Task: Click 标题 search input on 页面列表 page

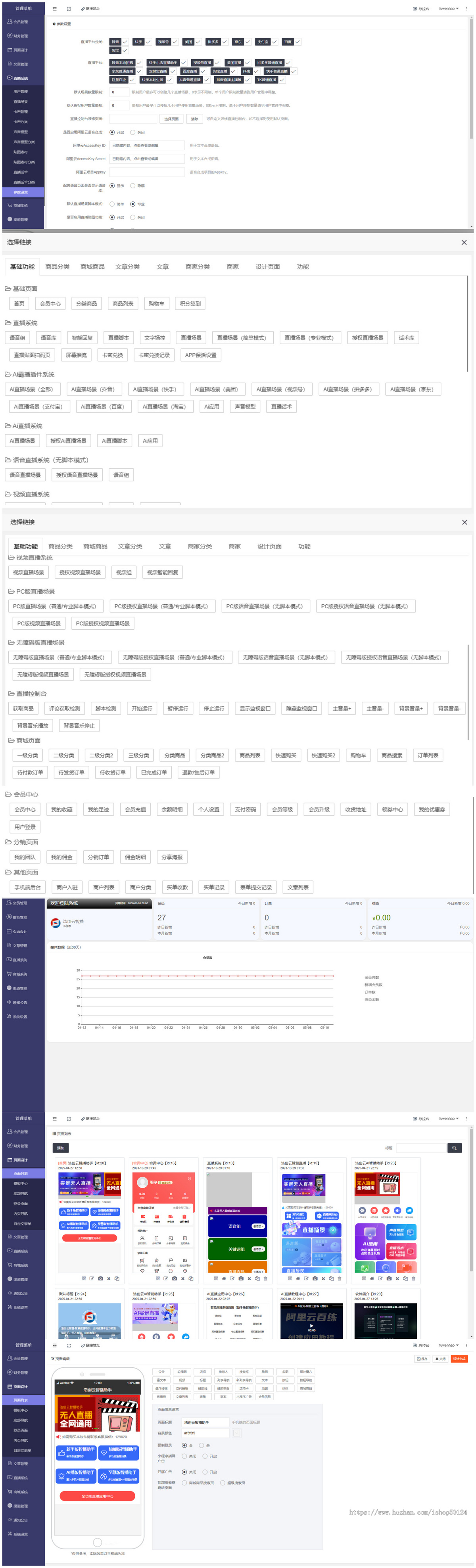Action: coord(420,1147)
